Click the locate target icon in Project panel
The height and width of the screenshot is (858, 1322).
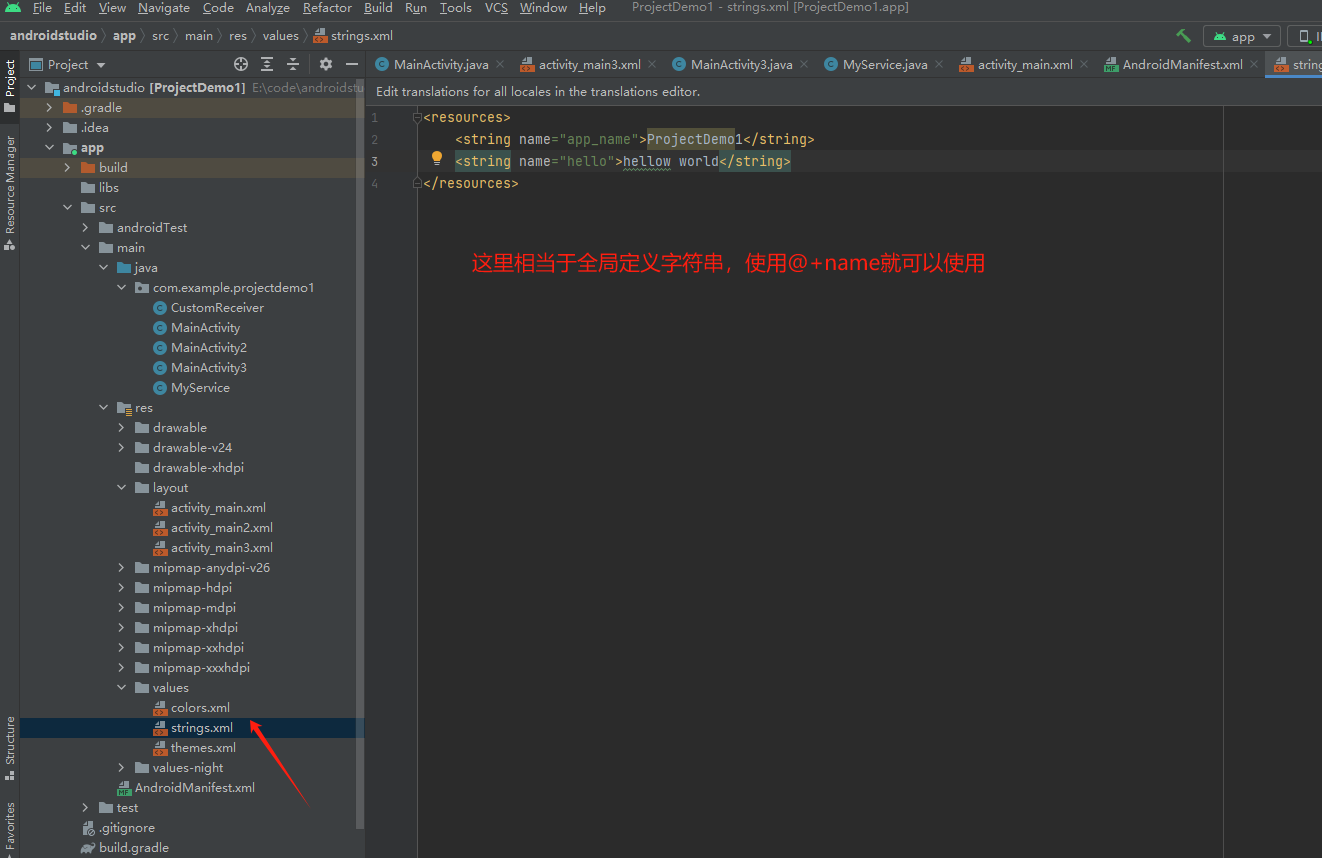click(241, 64)
